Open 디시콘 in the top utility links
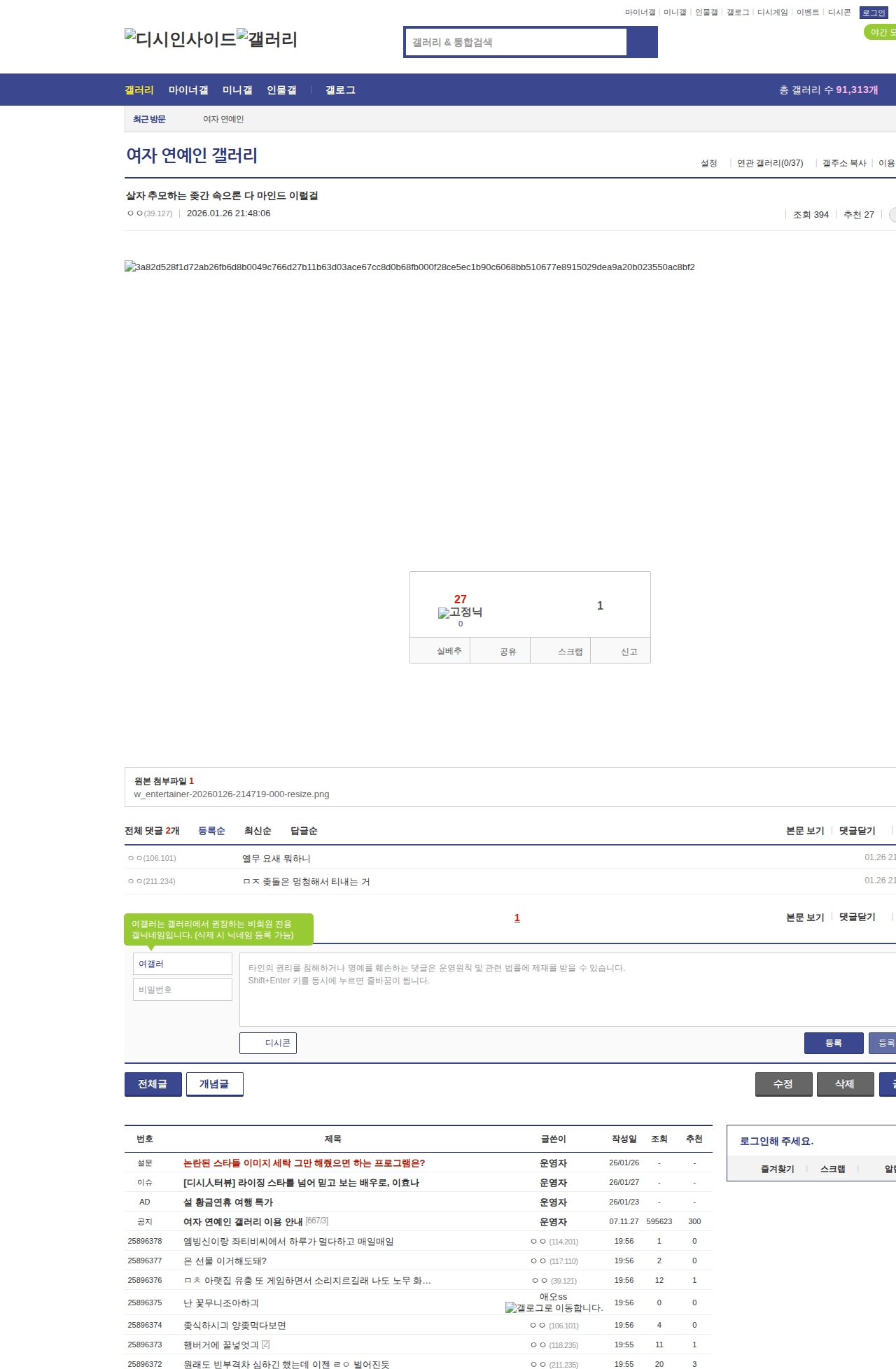 tap(839, 13)
